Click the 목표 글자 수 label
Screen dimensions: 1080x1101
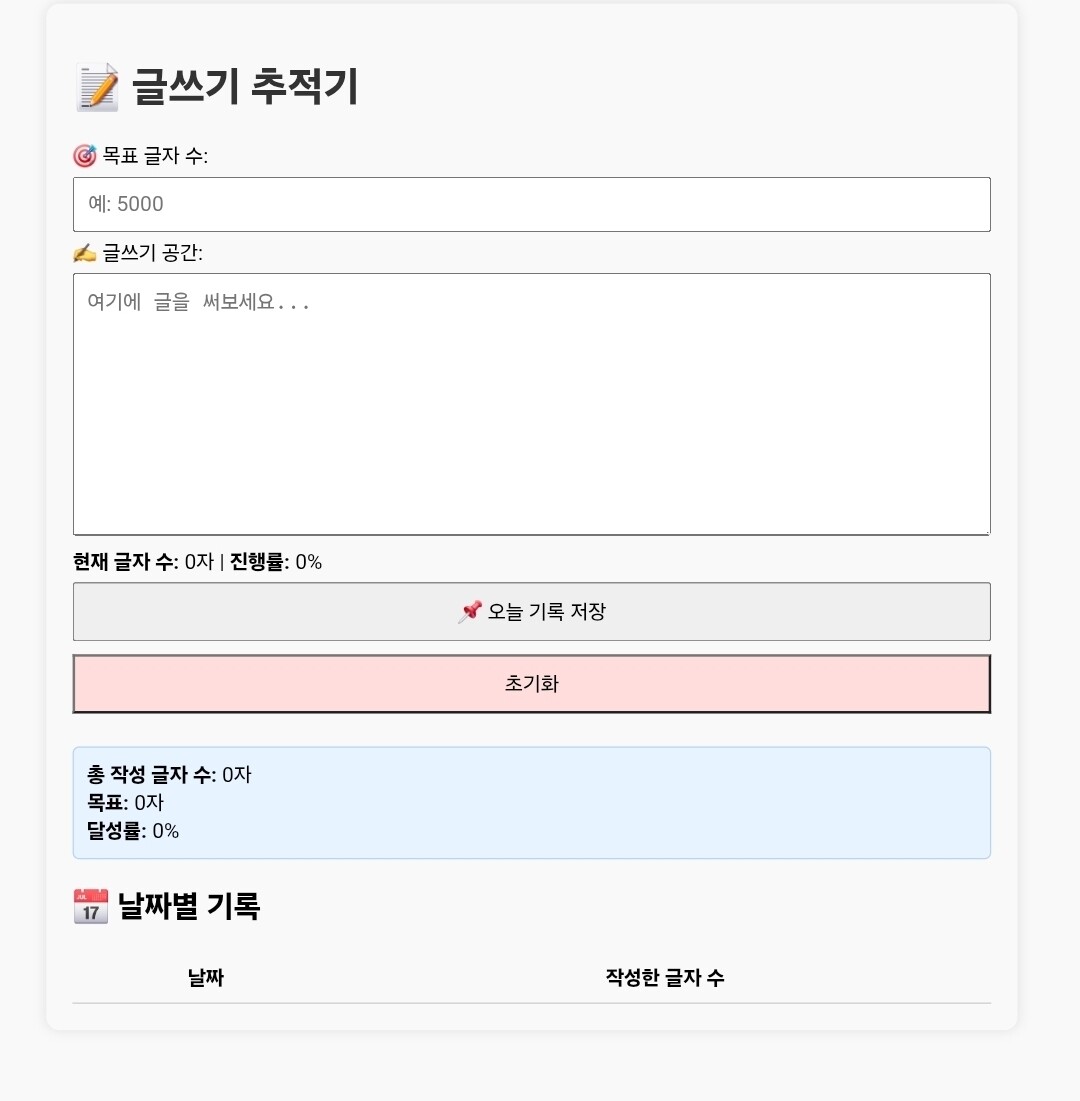155,155
